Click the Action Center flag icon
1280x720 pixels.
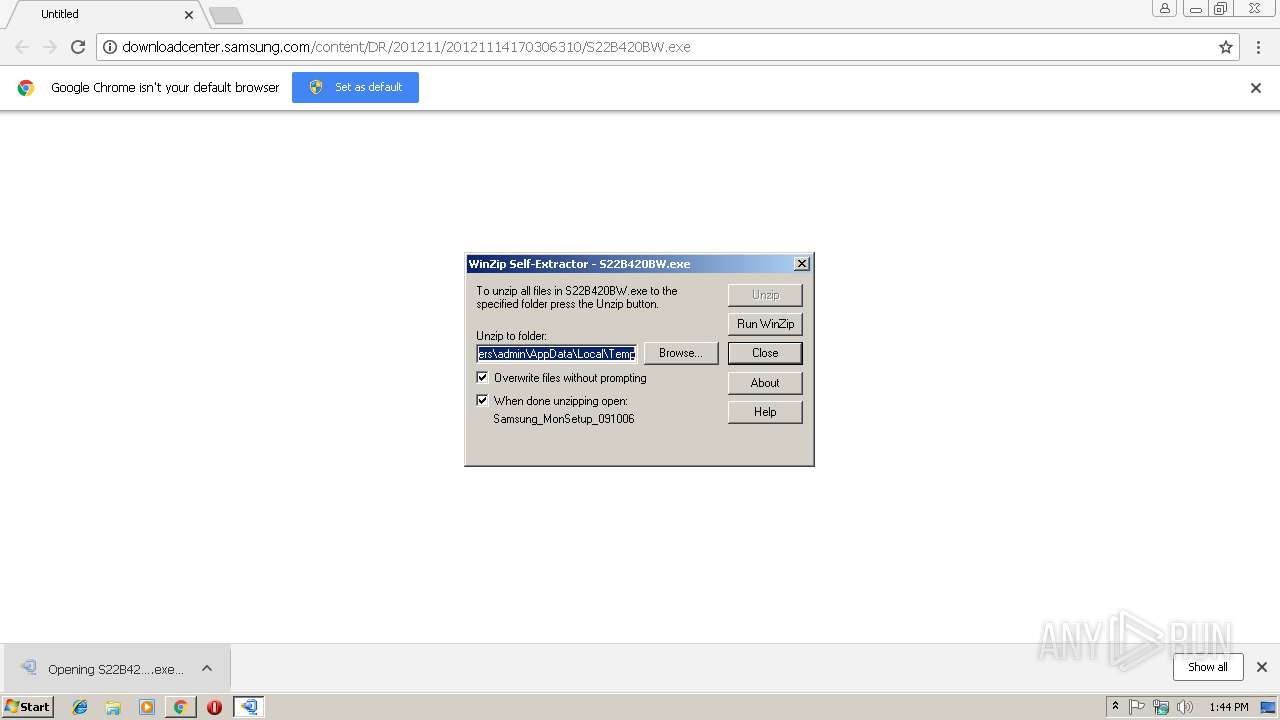[x=1137, y=707]
